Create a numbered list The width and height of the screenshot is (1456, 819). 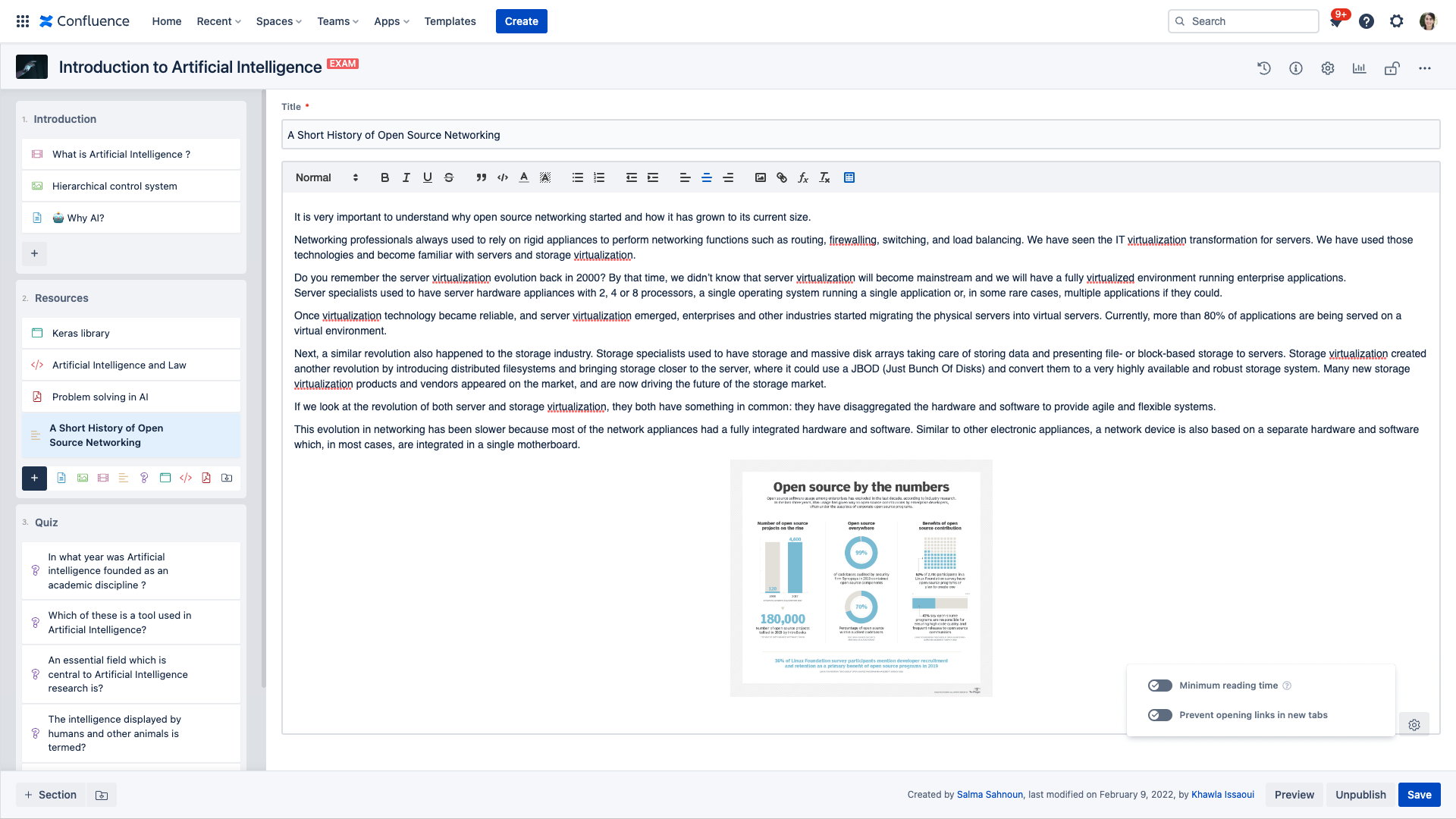point(599,177)
